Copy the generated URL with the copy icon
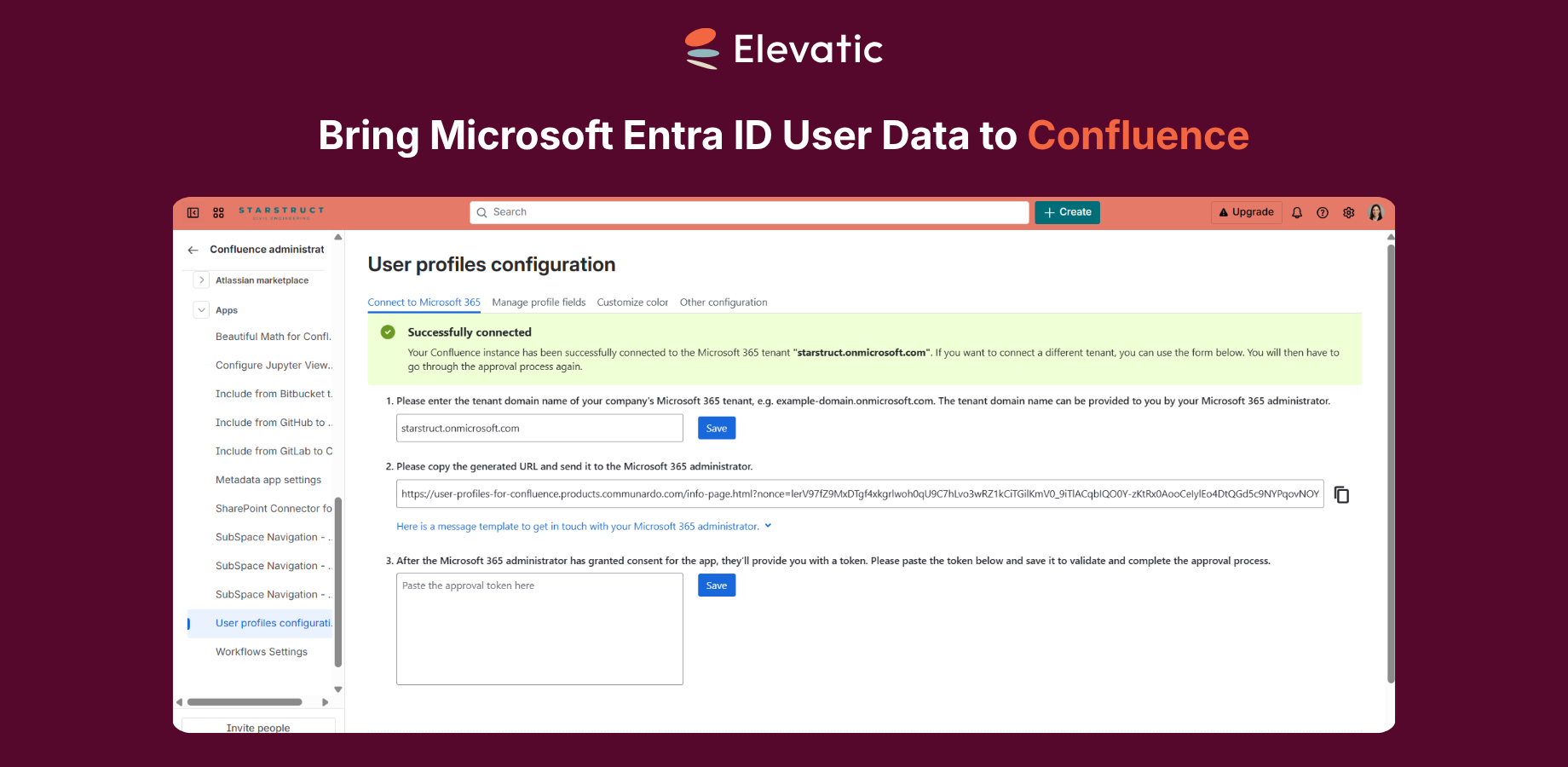 point(1341,494)
